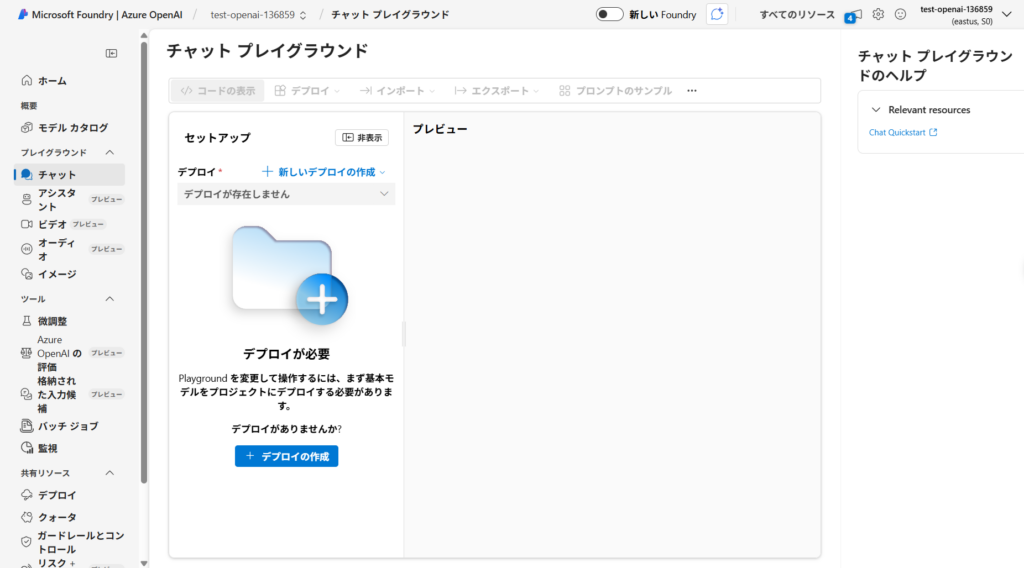Click the アシスタント icon in the sidebar
This screenshot has width=1024, height=568.
pyautogui.click(x=27, y=200)
